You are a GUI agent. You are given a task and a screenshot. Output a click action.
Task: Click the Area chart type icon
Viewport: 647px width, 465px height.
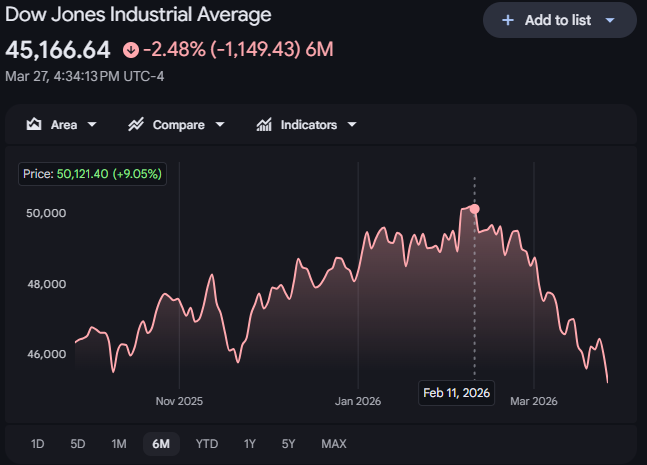(34, 124)
